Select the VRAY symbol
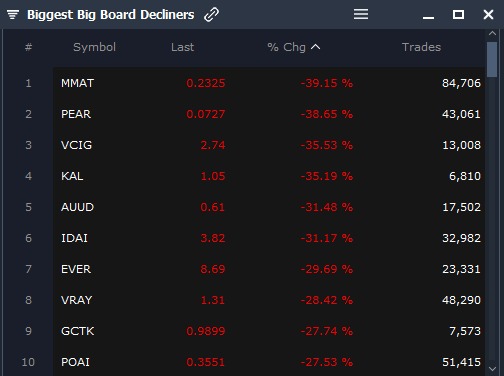 click(x=76, y=300)
